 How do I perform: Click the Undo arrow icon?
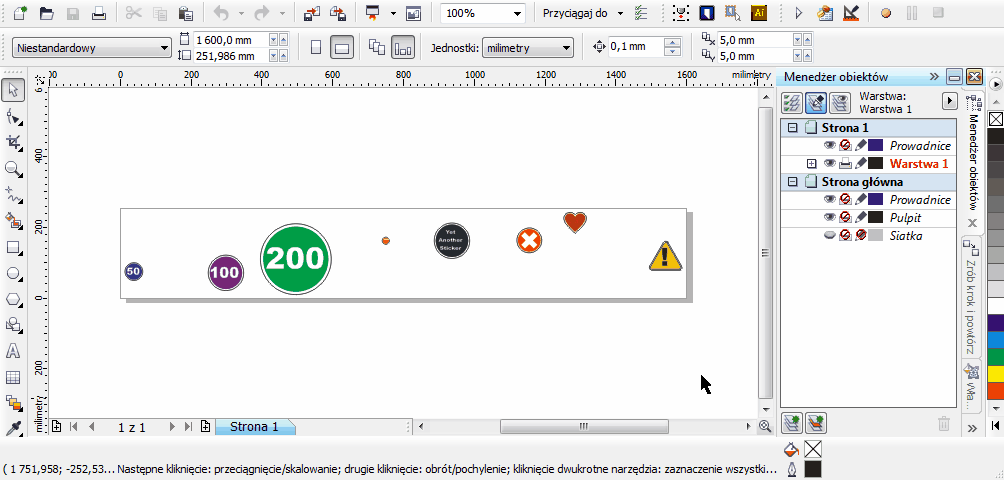tap(222, 13)
